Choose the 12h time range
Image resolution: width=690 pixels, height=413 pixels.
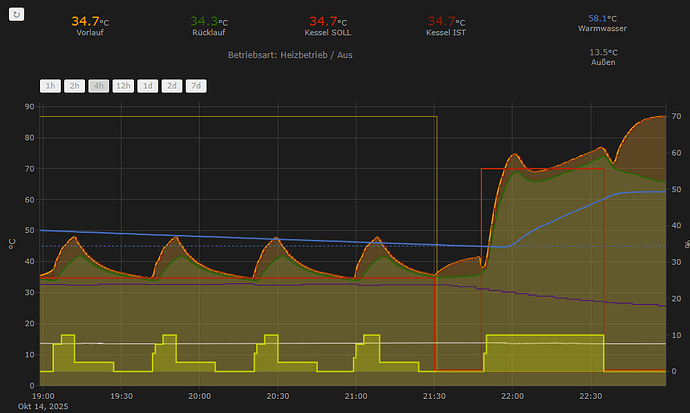123,86
